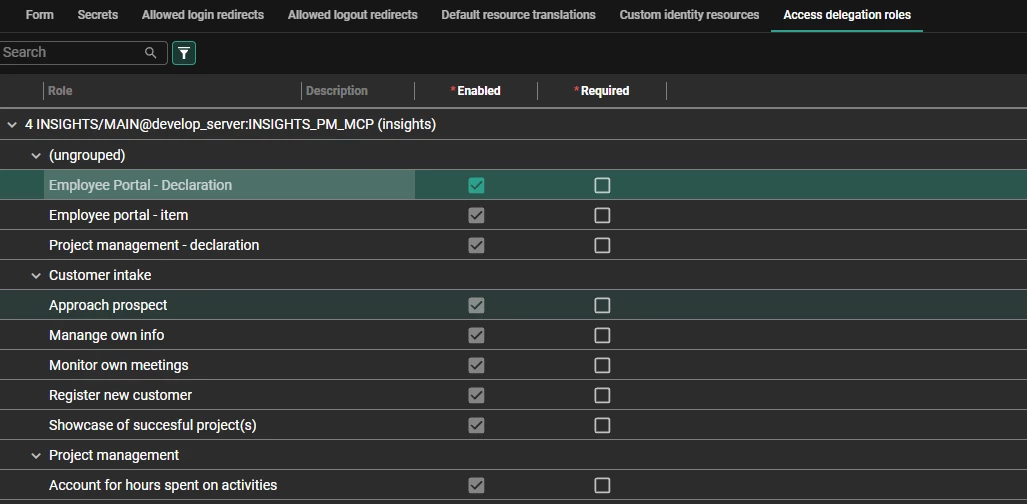Screen dimensions: 1027x504
Task: Check Required for Employee portal - item
Action: [602, 216]
